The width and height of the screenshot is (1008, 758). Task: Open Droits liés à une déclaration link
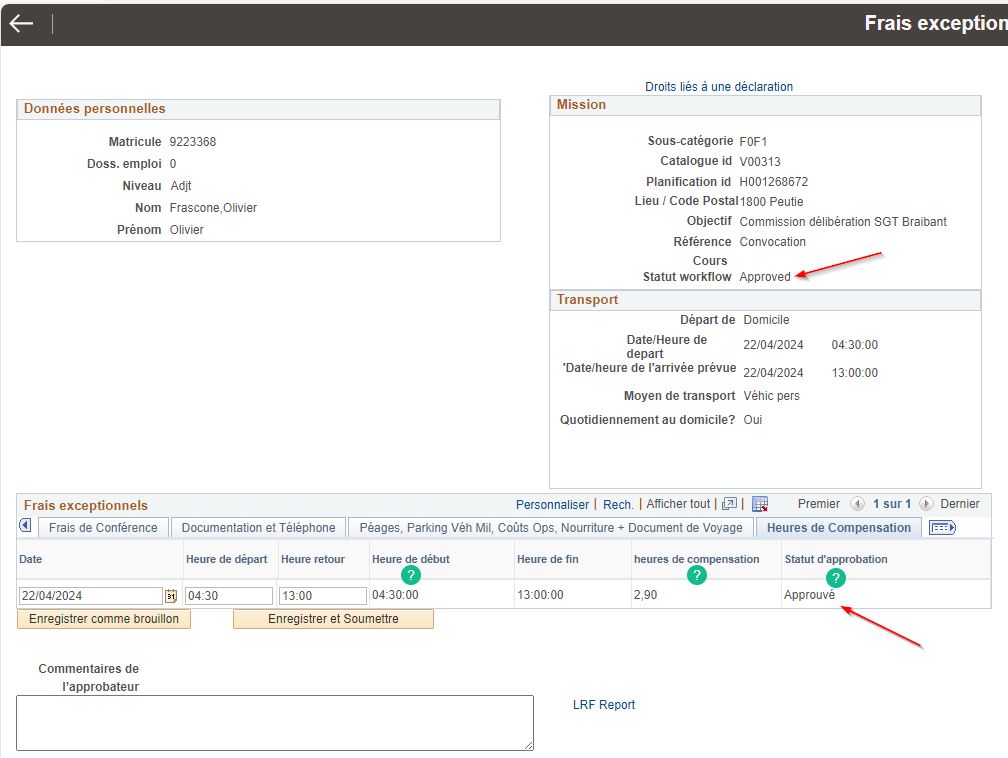[x=719, y=87]
